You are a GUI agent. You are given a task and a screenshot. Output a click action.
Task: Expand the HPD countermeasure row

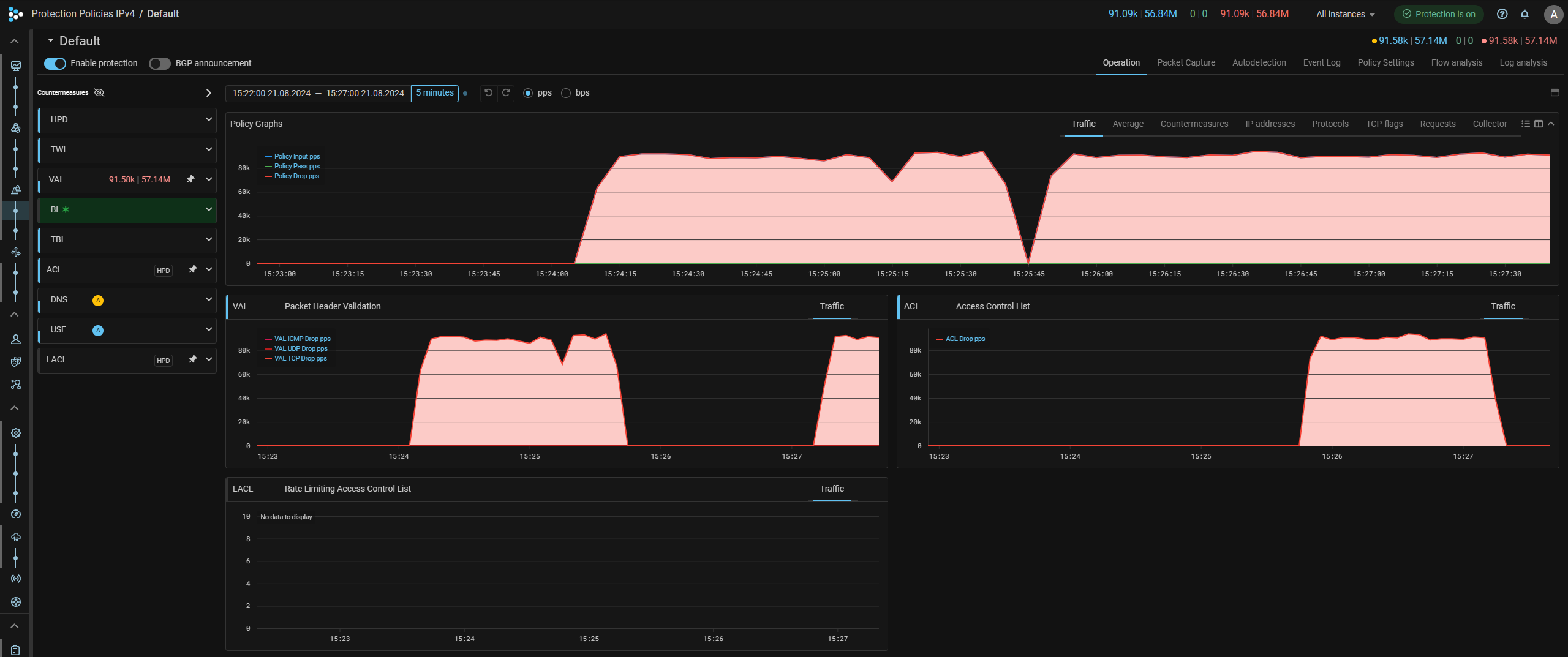point(208,119)
